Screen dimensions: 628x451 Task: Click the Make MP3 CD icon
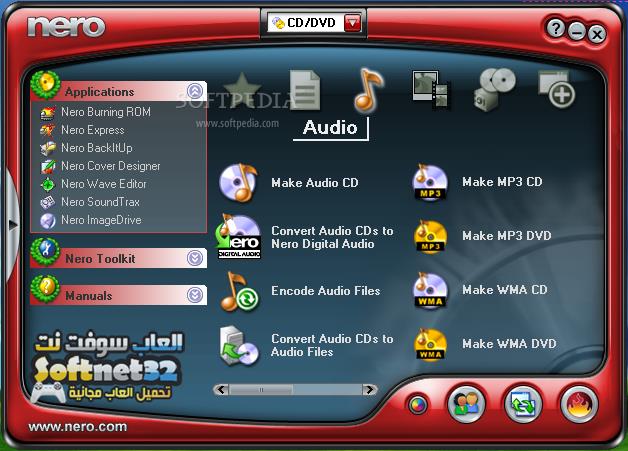[430, 182]
